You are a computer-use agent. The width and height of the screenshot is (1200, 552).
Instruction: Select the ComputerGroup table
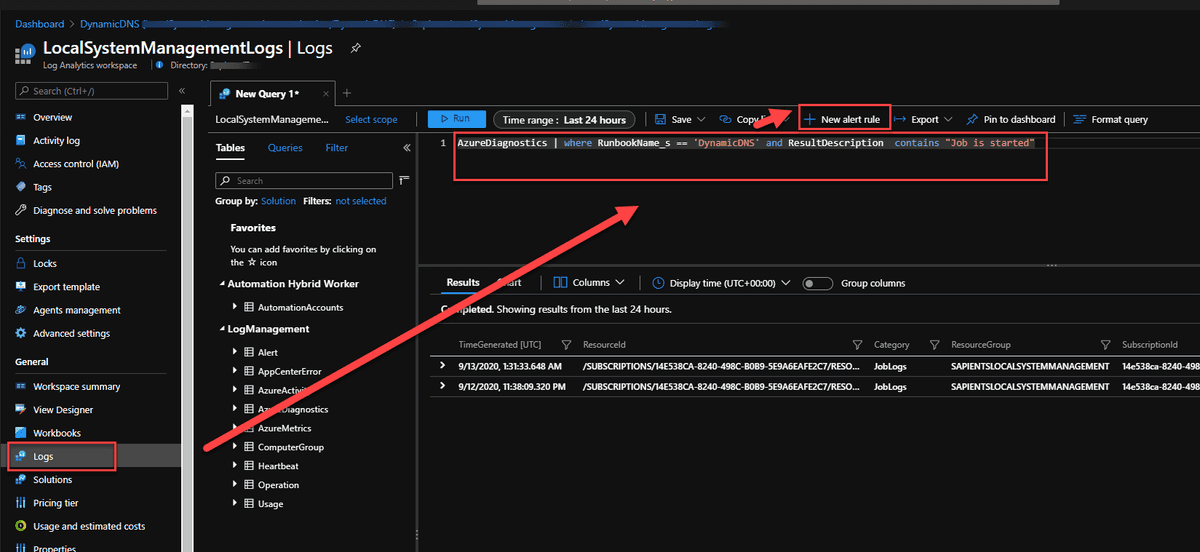tap(290, 447)
